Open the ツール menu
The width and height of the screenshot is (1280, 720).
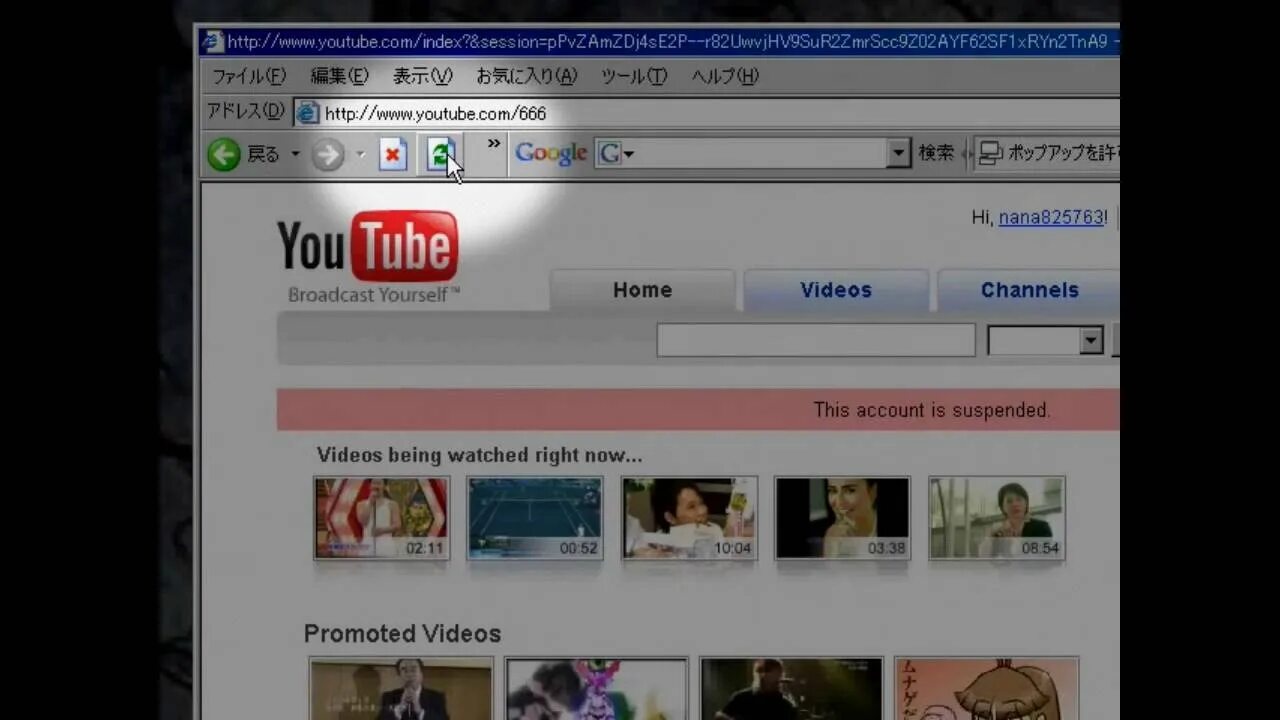point(632,76)
